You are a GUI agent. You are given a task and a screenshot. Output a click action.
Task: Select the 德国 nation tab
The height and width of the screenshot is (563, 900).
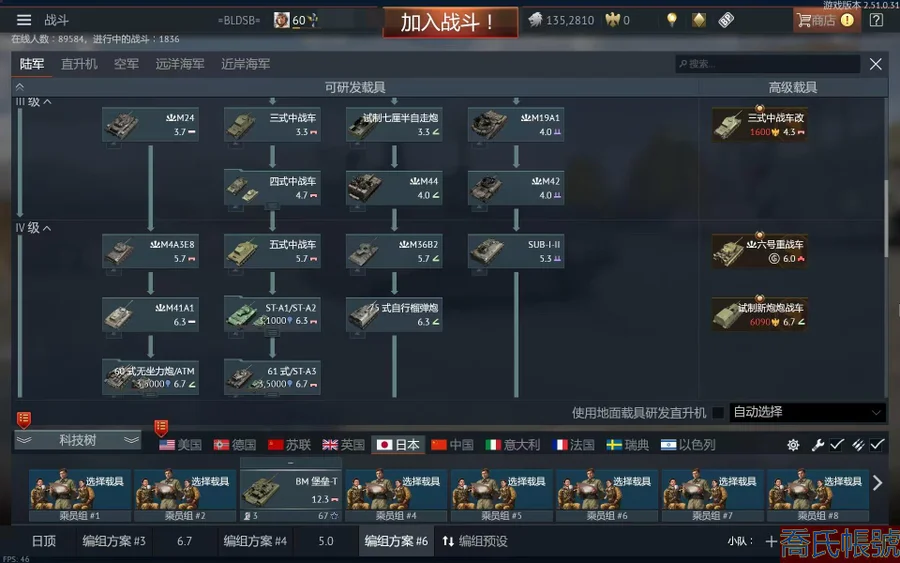click(x=235, y=445)
